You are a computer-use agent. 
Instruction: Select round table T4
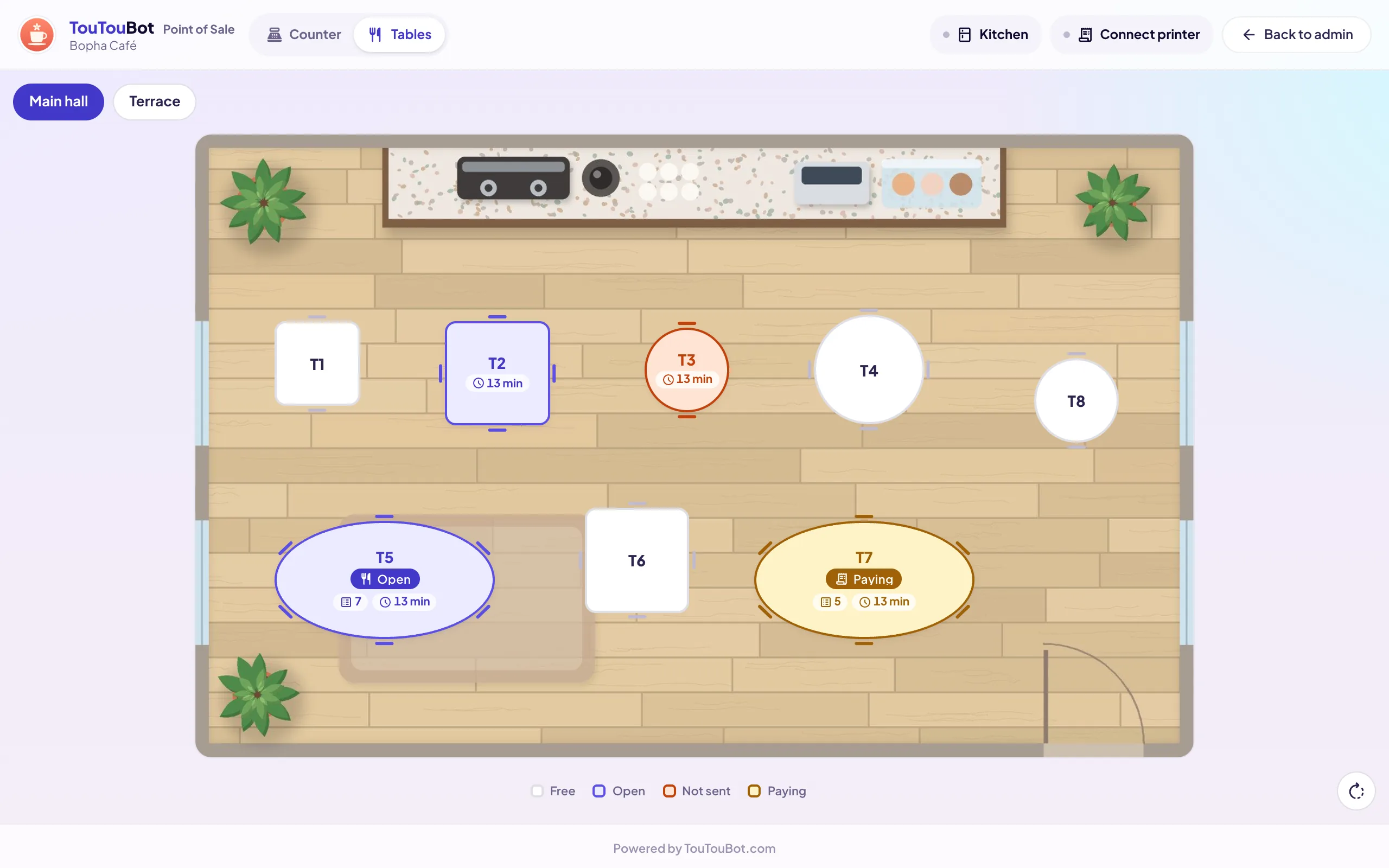pos(869,371)
